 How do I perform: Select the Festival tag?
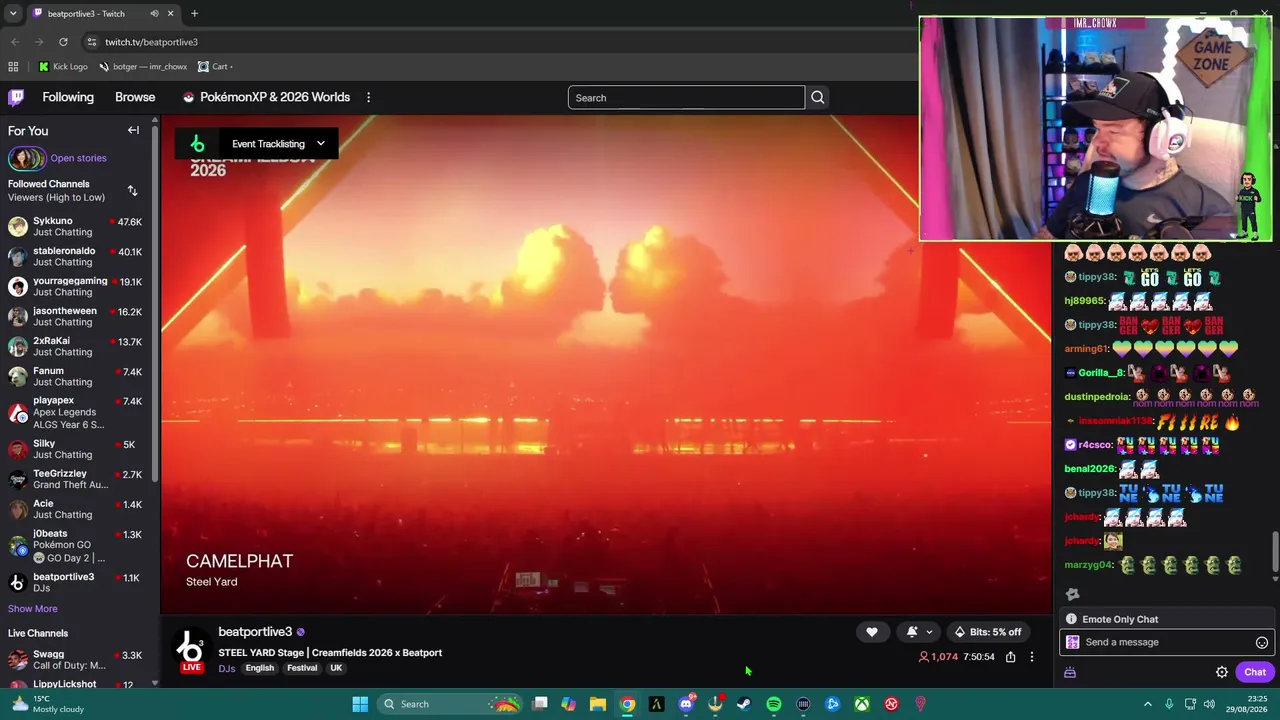[302, 668]
